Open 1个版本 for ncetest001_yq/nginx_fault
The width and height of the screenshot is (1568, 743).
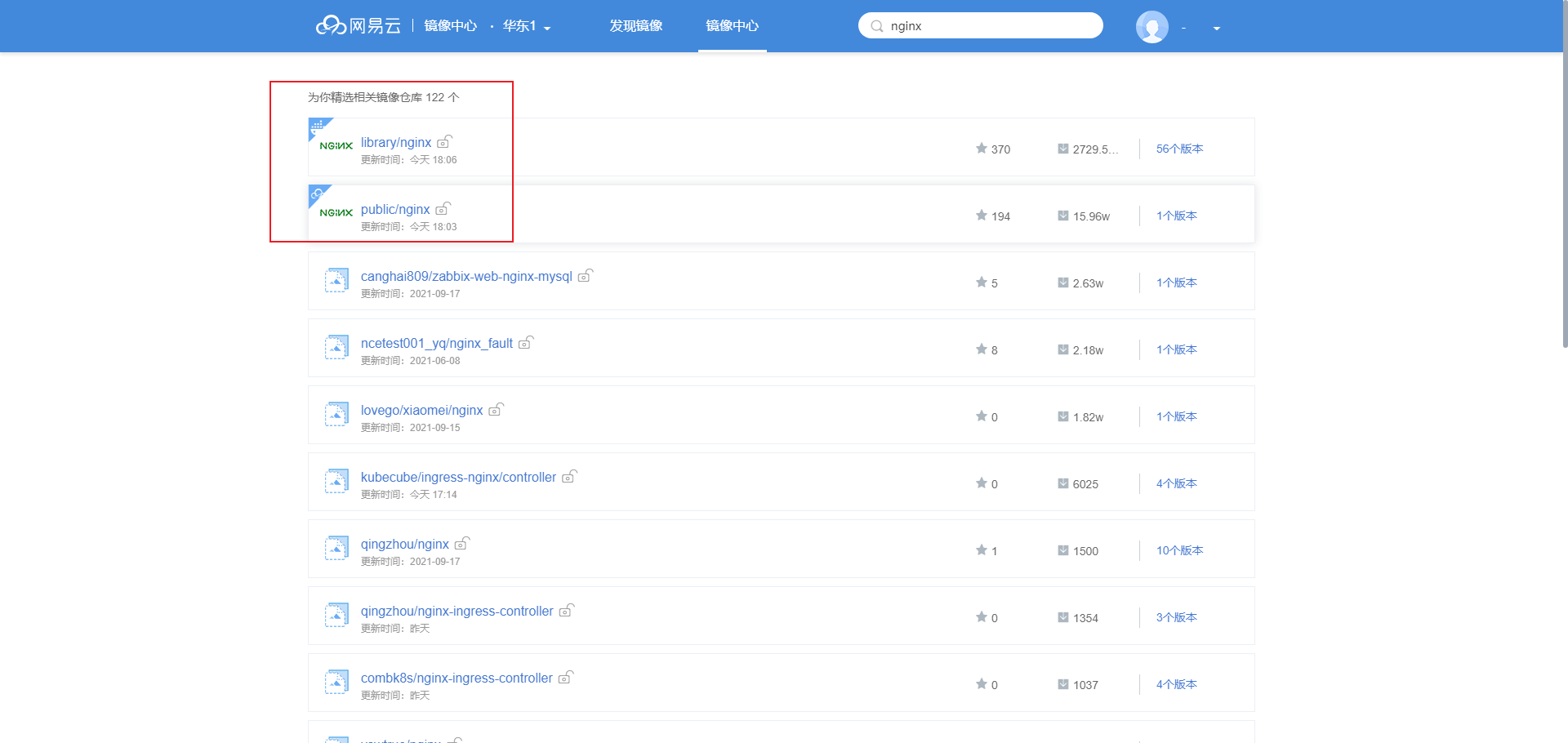(x=1176, y=349)
